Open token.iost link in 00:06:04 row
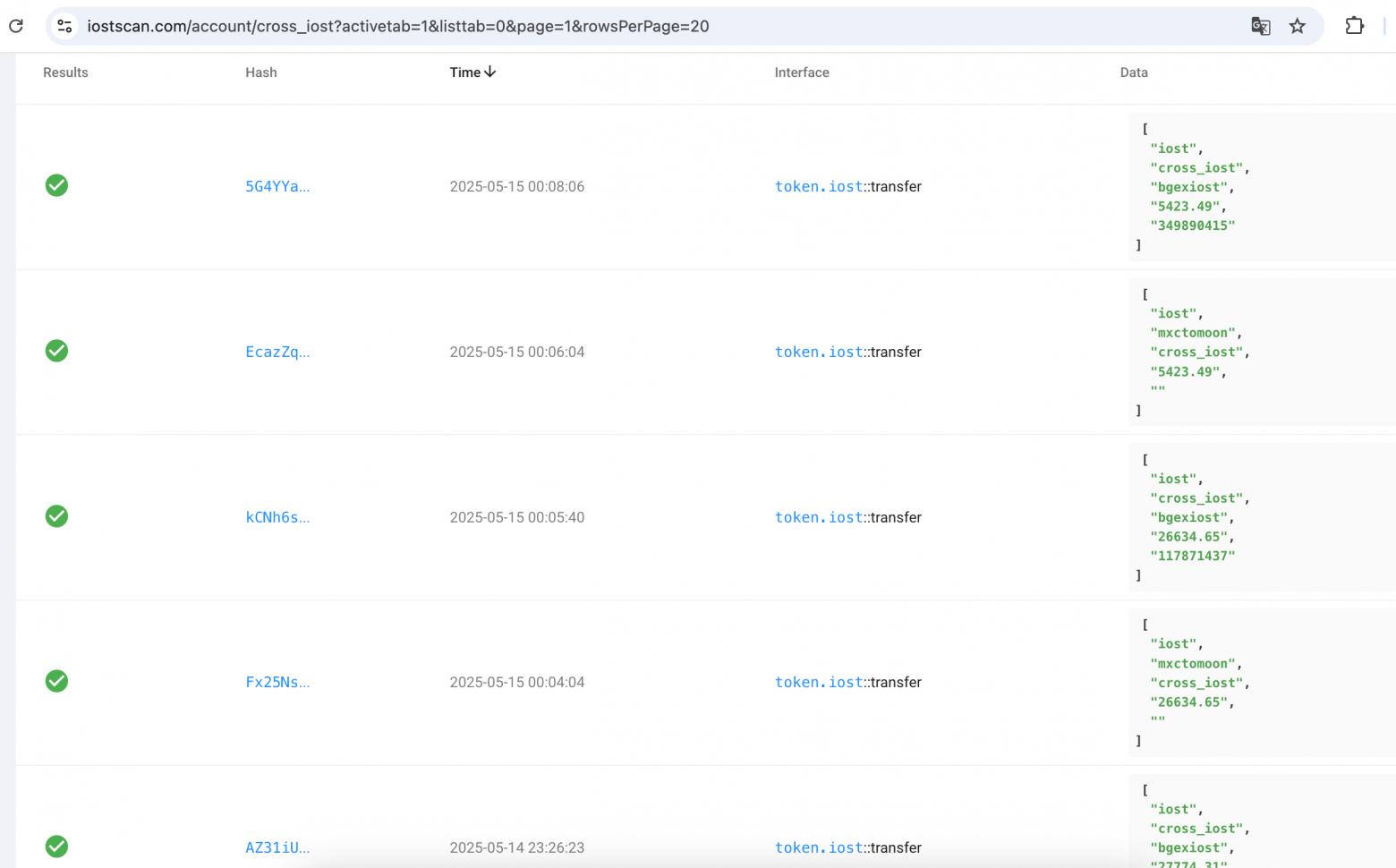The image size is (1396, 868). tap(819, 352)
